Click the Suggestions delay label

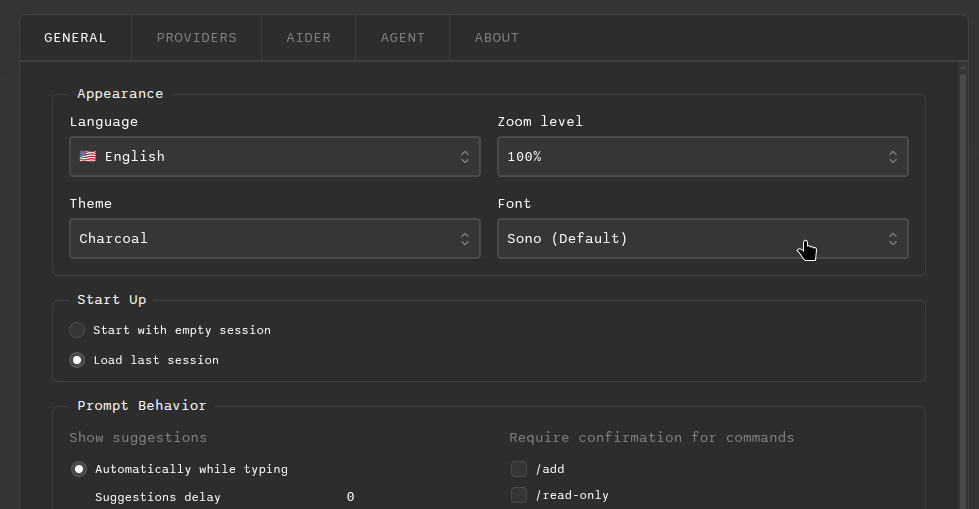pos(158,497)
